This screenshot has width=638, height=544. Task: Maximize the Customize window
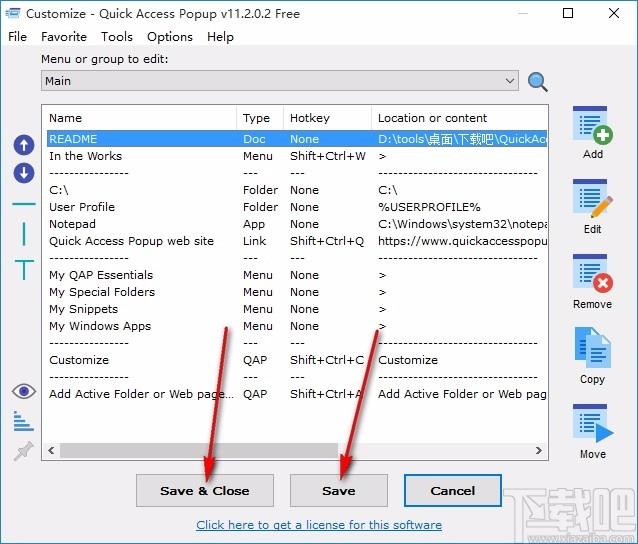point(568,13)
